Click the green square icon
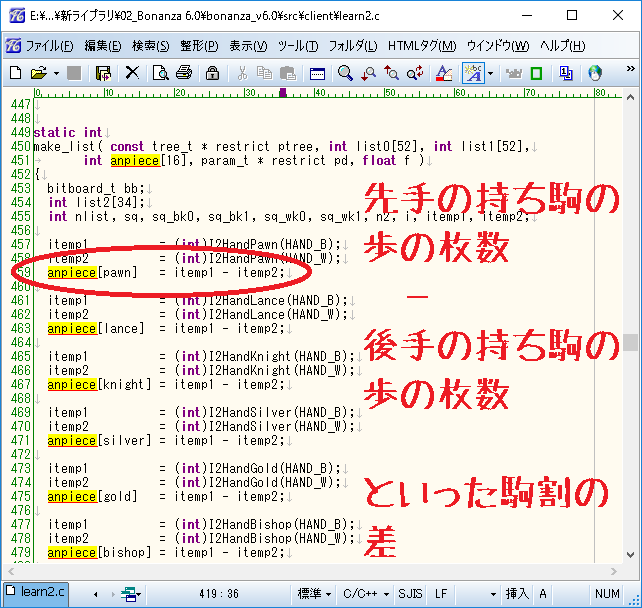642x608 pixels. [536, 74]
